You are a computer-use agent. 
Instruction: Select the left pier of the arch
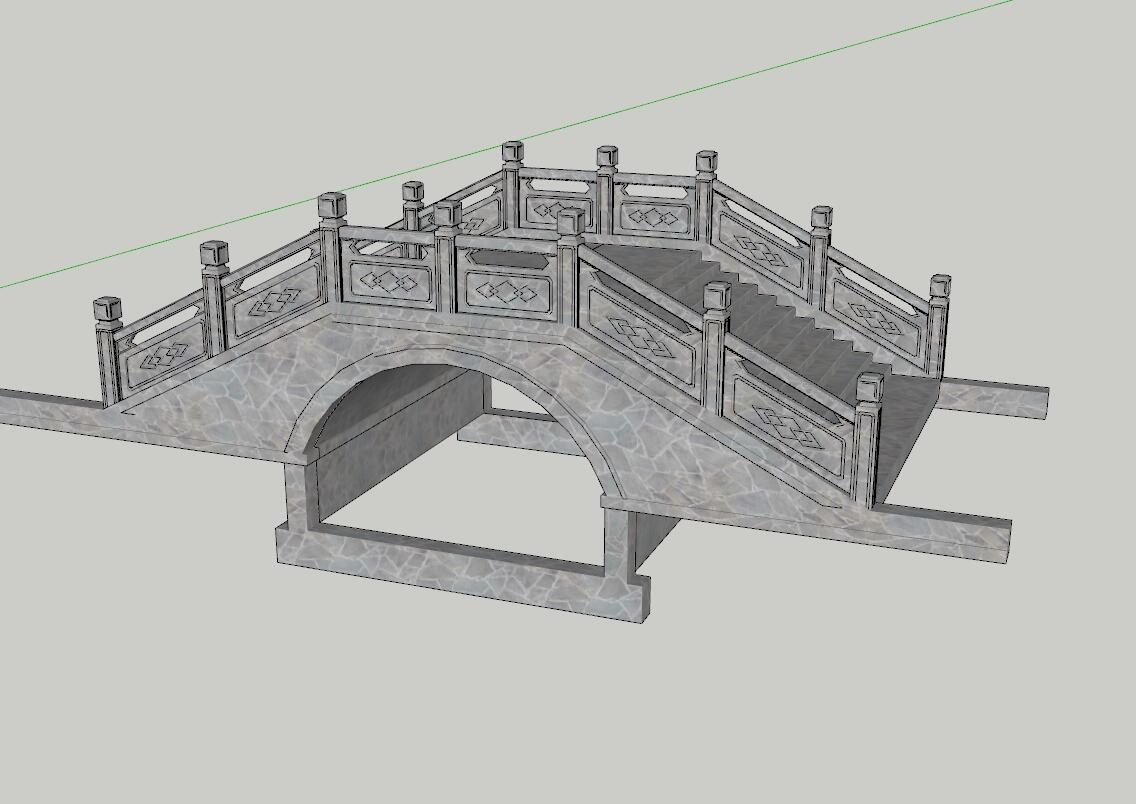point(298,500)
